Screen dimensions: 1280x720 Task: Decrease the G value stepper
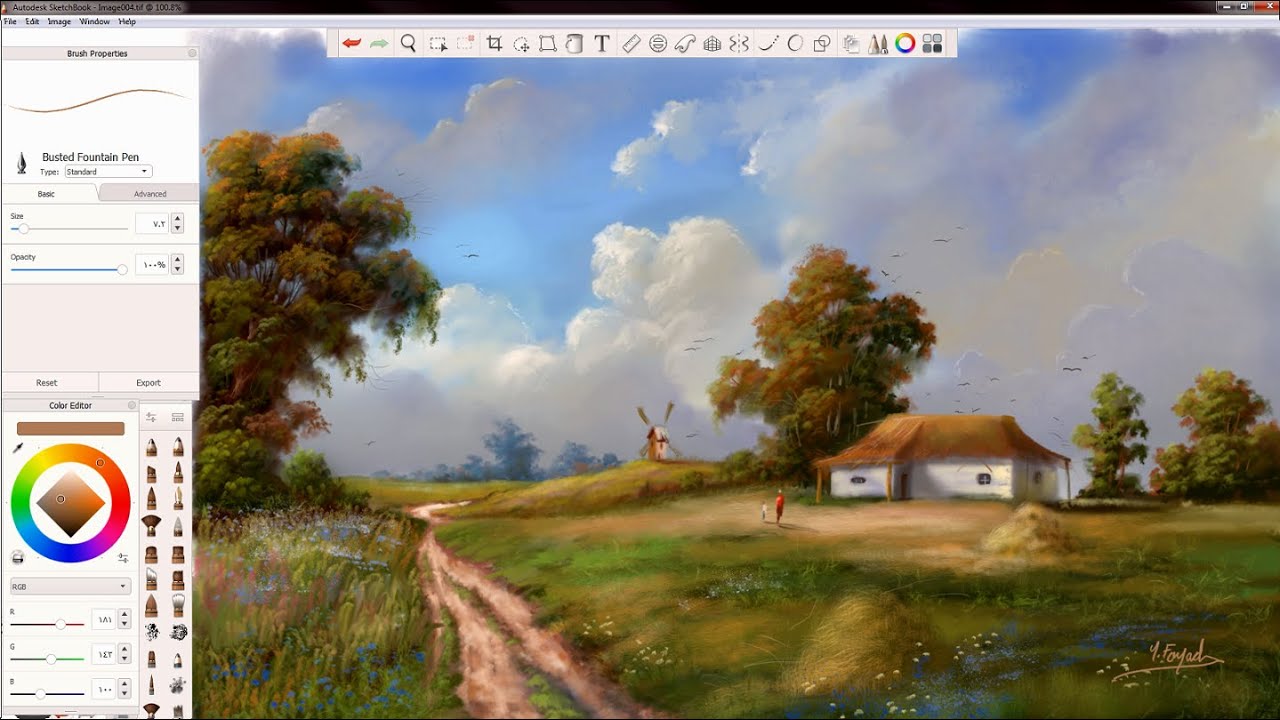[x=125, y=659]
